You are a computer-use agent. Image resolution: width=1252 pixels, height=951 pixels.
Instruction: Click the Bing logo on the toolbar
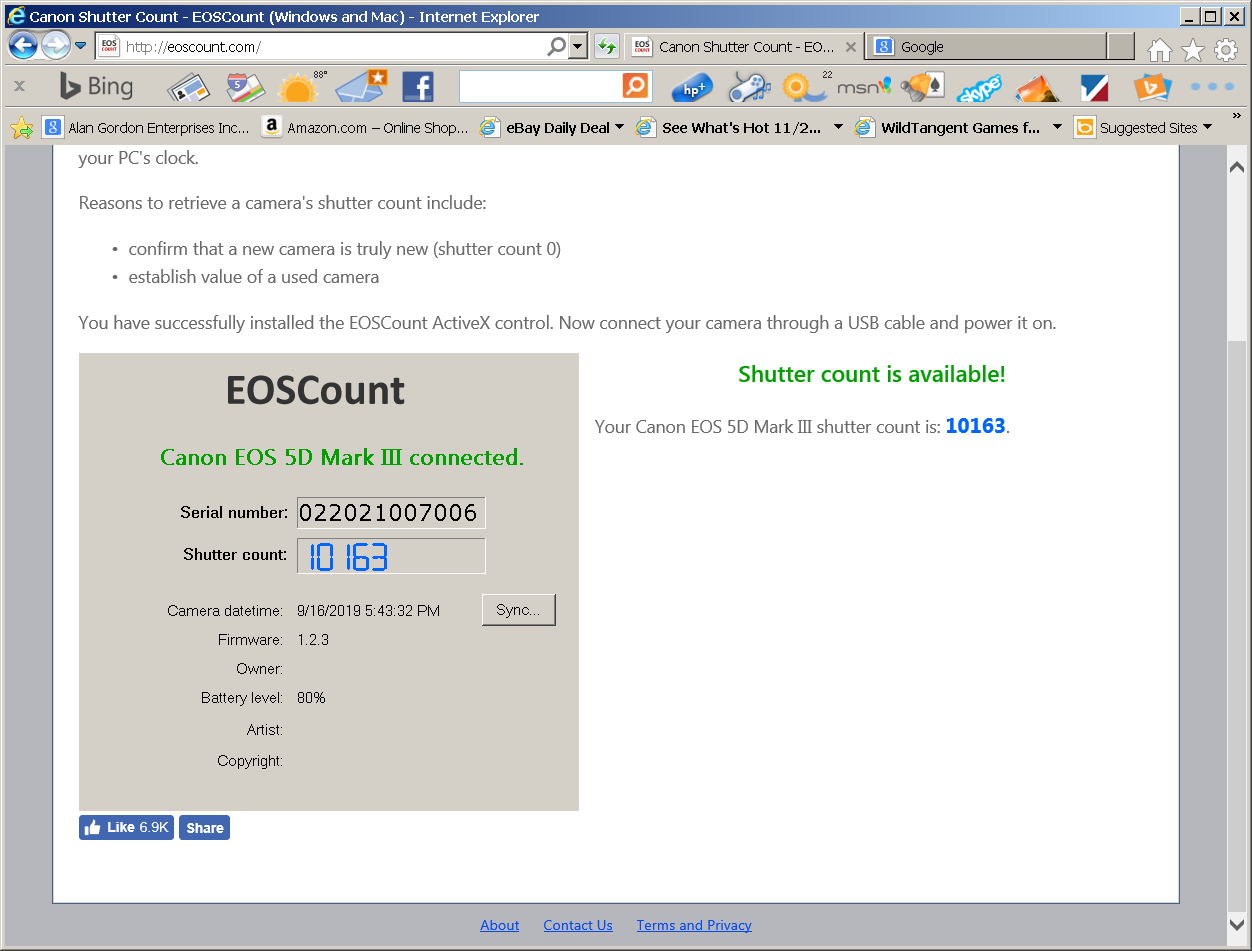coord(96,87)
